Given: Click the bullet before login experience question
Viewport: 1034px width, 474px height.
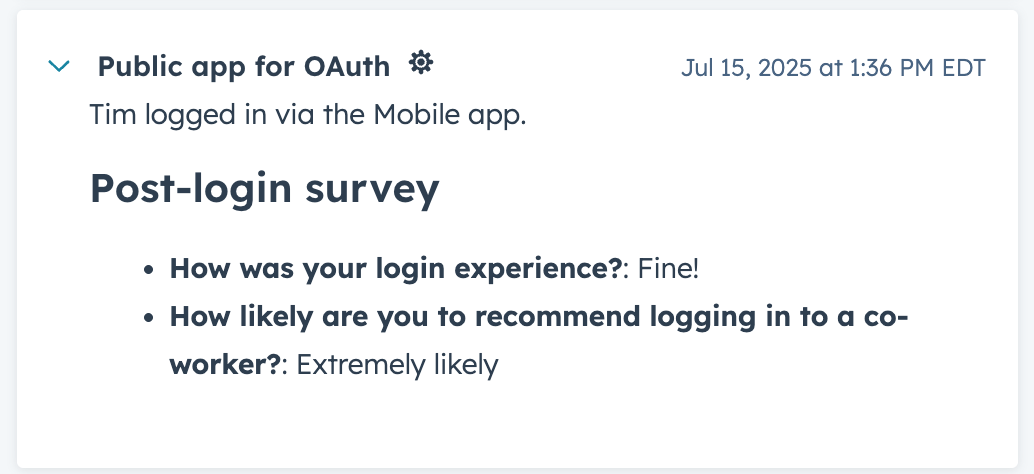Looking at the screenshot, I should coord(149,270).
